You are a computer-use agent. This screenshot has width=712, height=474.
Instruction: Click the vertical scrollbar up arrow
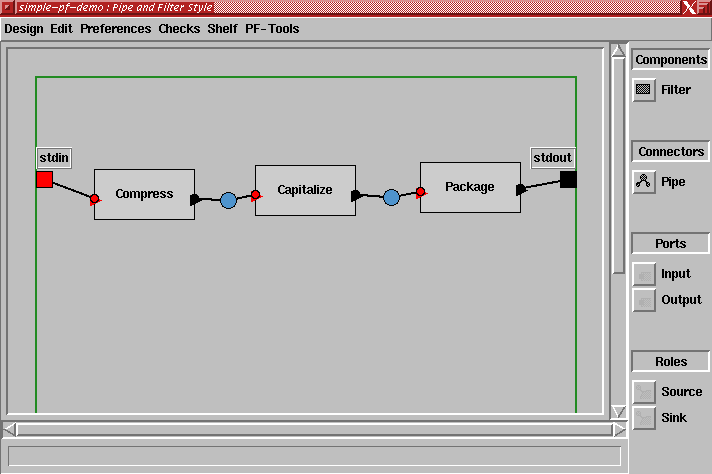(618, 52)
